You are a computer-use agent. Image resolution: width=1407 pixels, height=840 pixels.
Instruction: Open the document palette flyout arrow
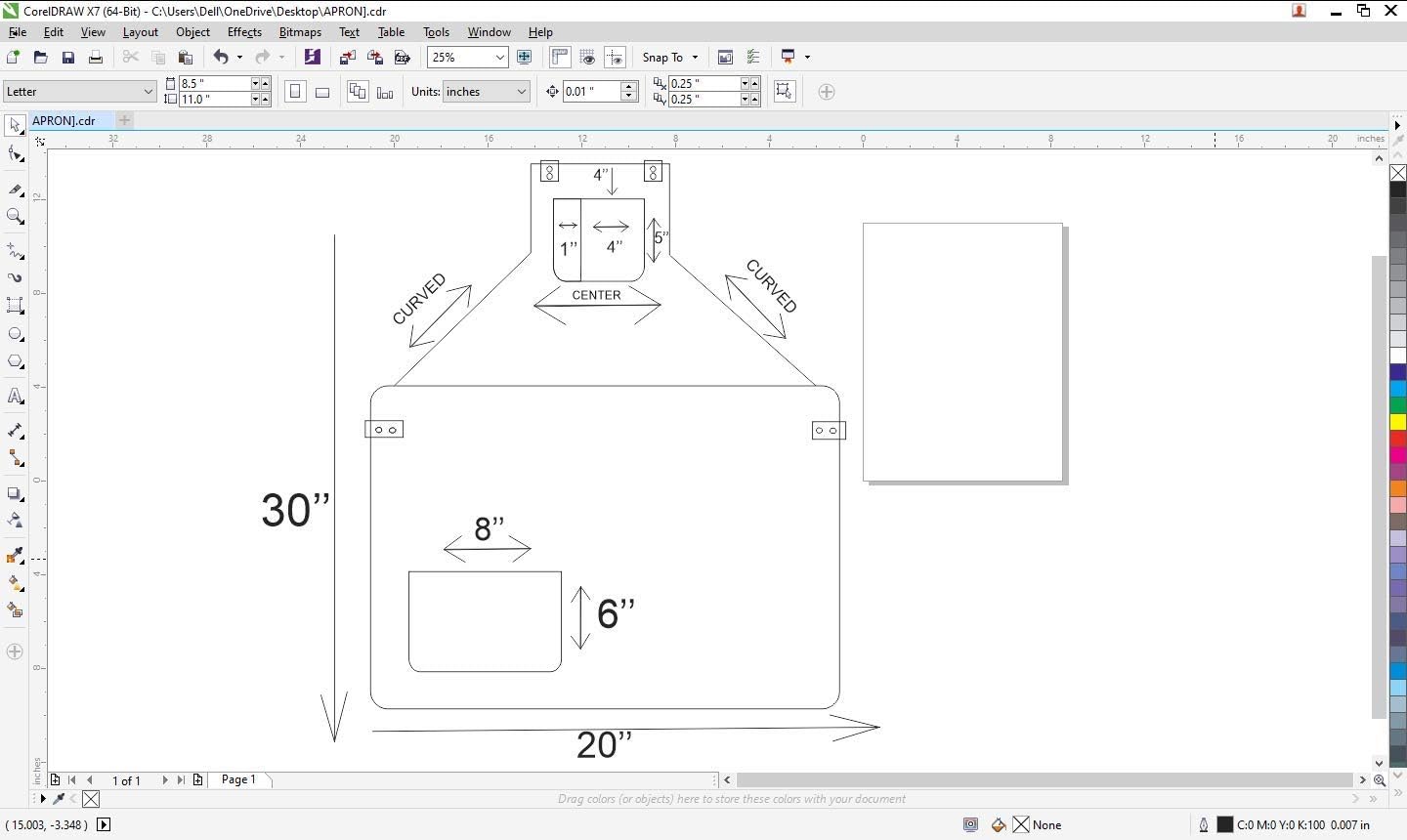(x=41, y=799)
